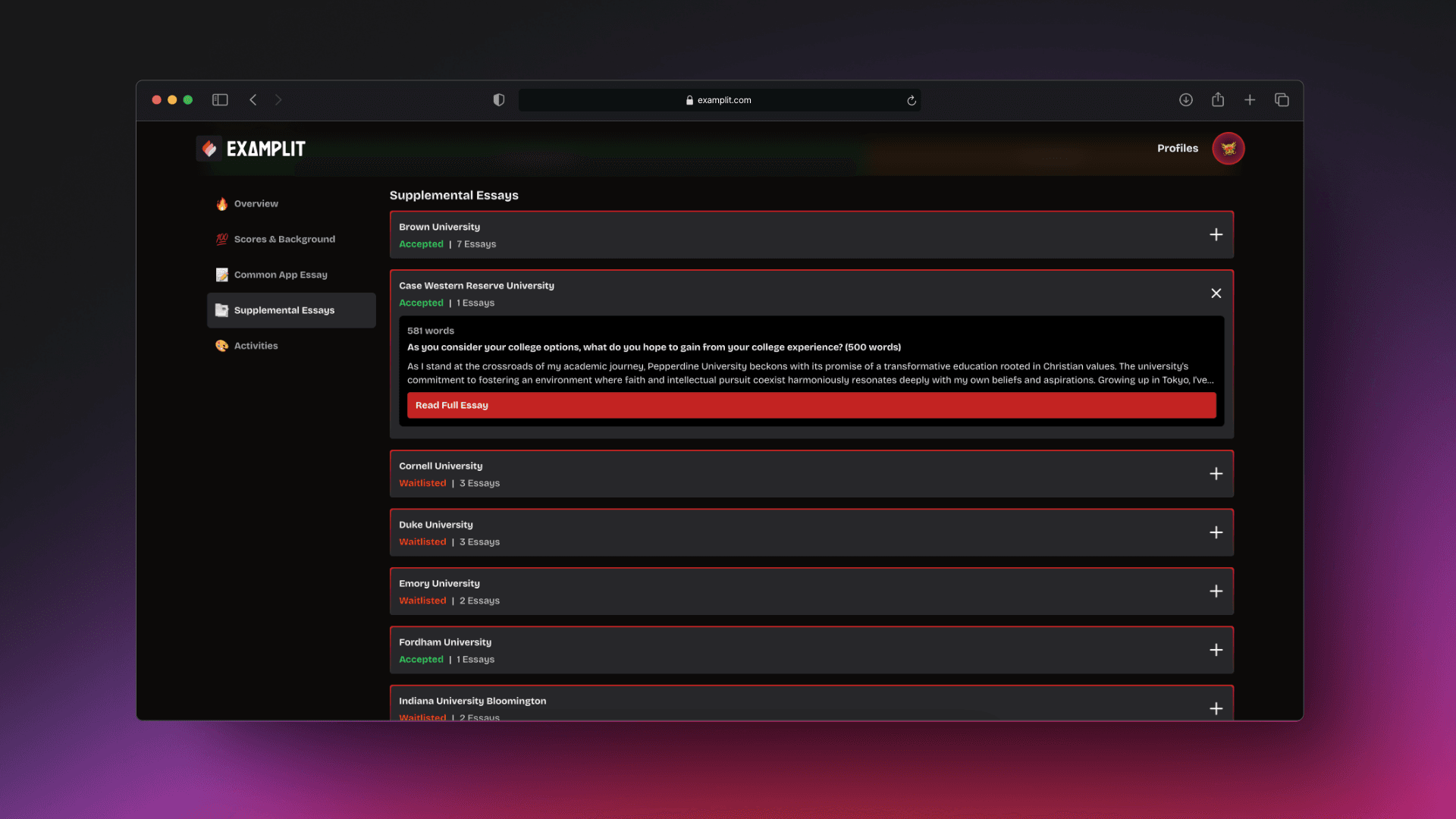This screenshot has width=1456, height=819.
Task: Click the tab overview button
Action: pos(1282,99)
